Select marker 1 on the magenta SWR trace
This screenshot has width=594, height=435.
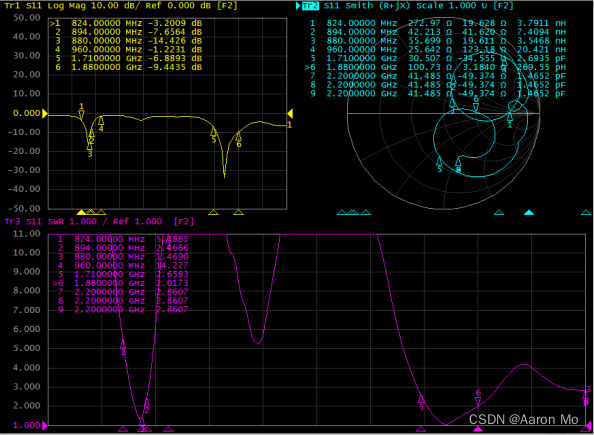click(x=123, y=348)
